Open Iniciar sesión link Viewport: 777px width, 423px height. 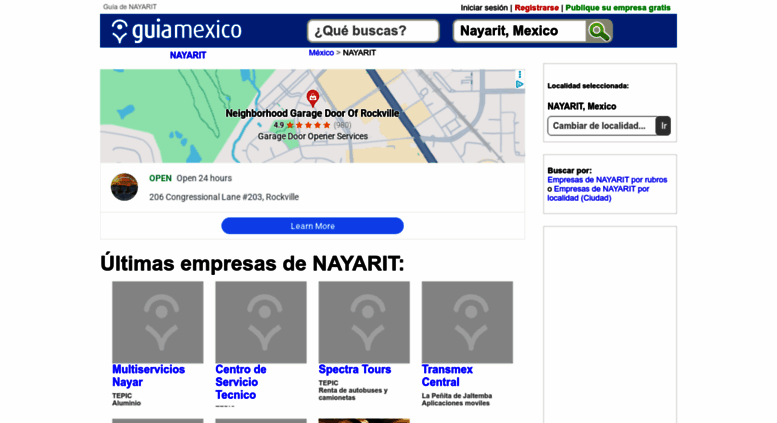point(484,8)
